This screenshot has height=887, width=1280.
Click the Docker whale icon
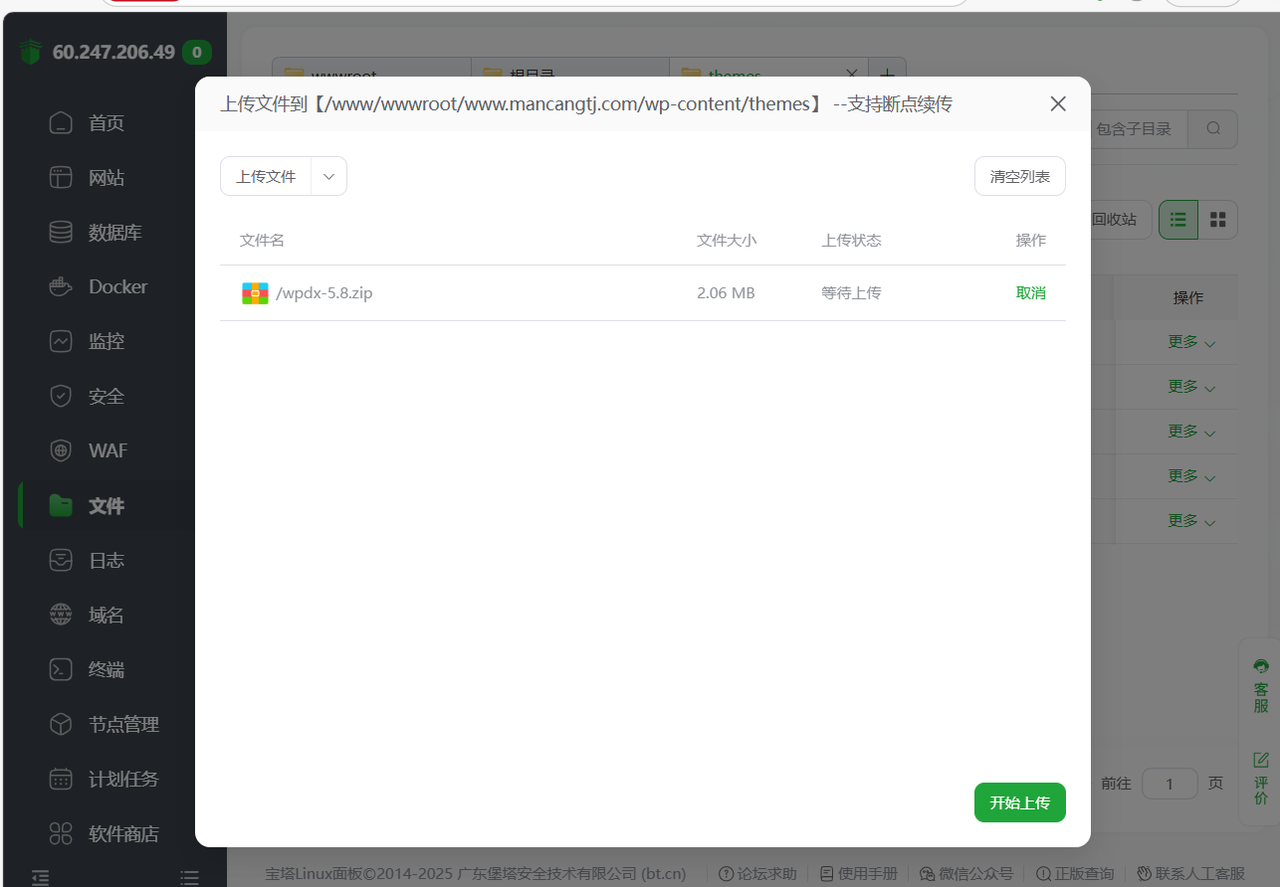61,287
